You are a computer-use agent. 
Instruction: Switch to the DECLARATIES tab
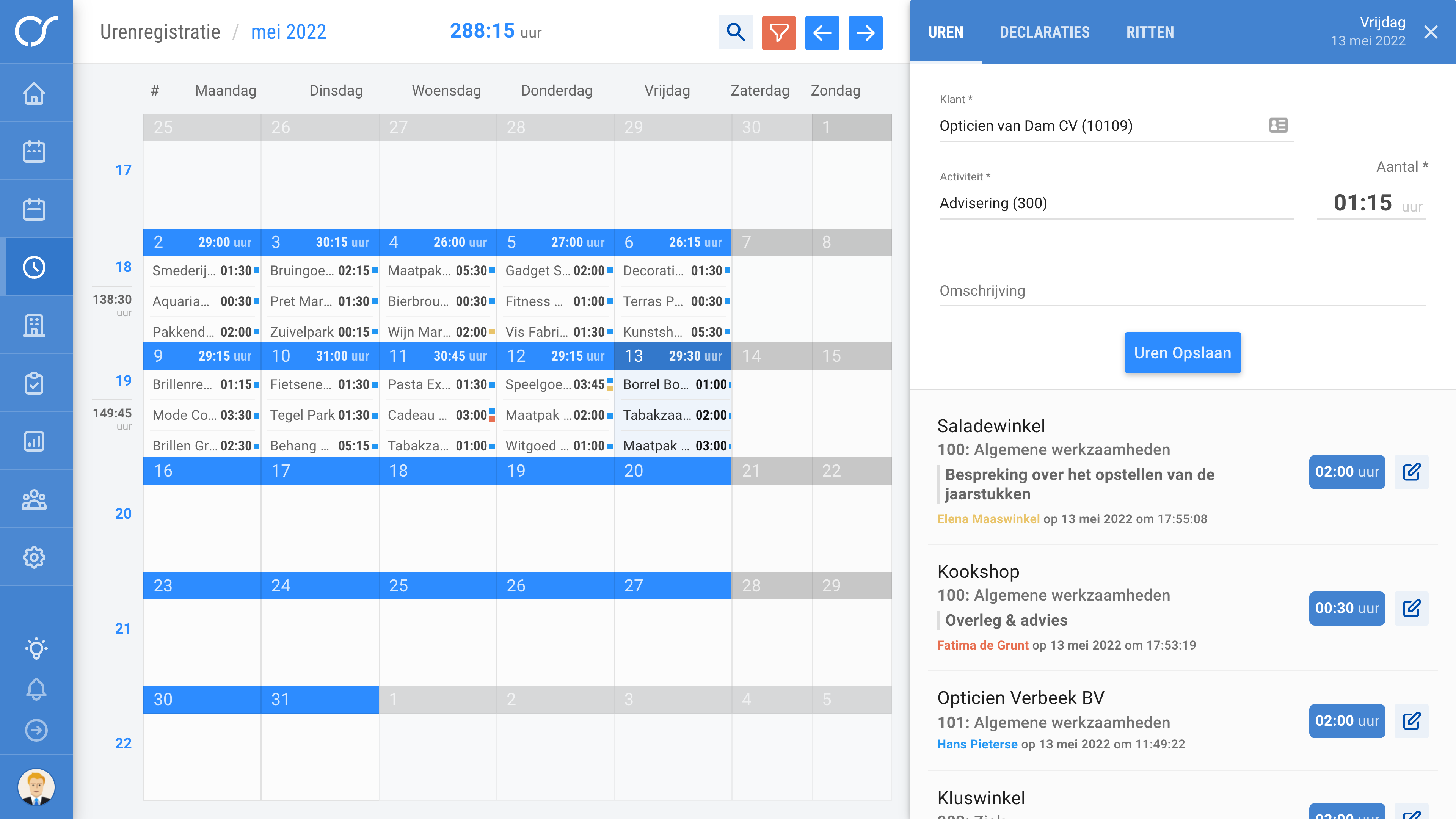coord(1044,32)
